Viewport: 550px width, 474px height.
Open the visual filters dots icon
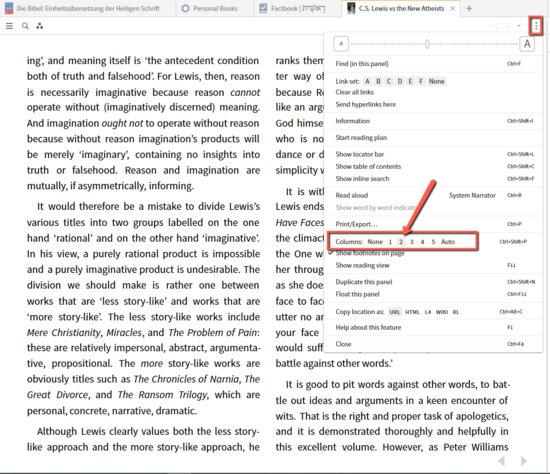tap(40, 26)
